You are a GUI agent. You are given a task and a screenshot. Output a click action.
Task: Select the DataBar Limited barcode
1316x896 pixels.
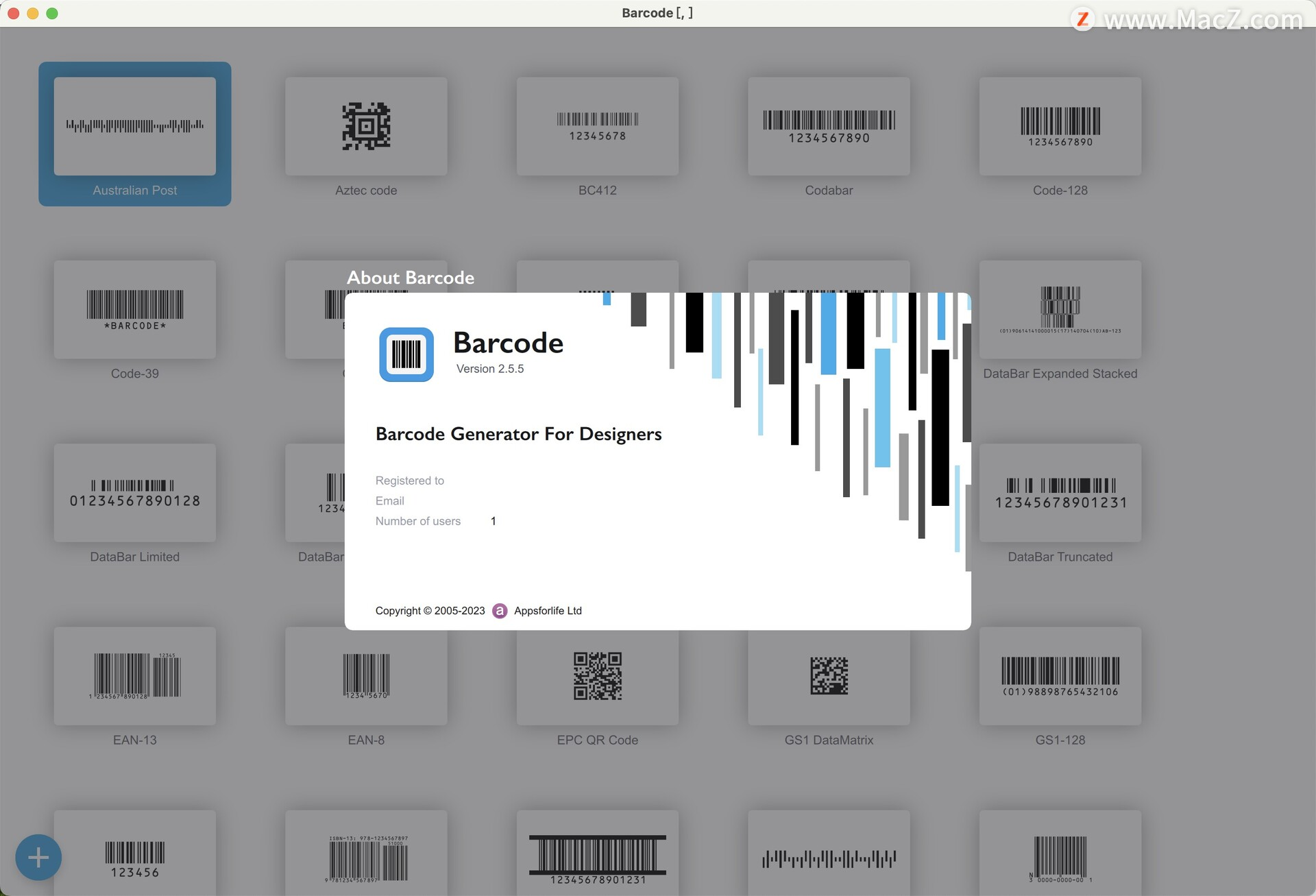(135, 493)
